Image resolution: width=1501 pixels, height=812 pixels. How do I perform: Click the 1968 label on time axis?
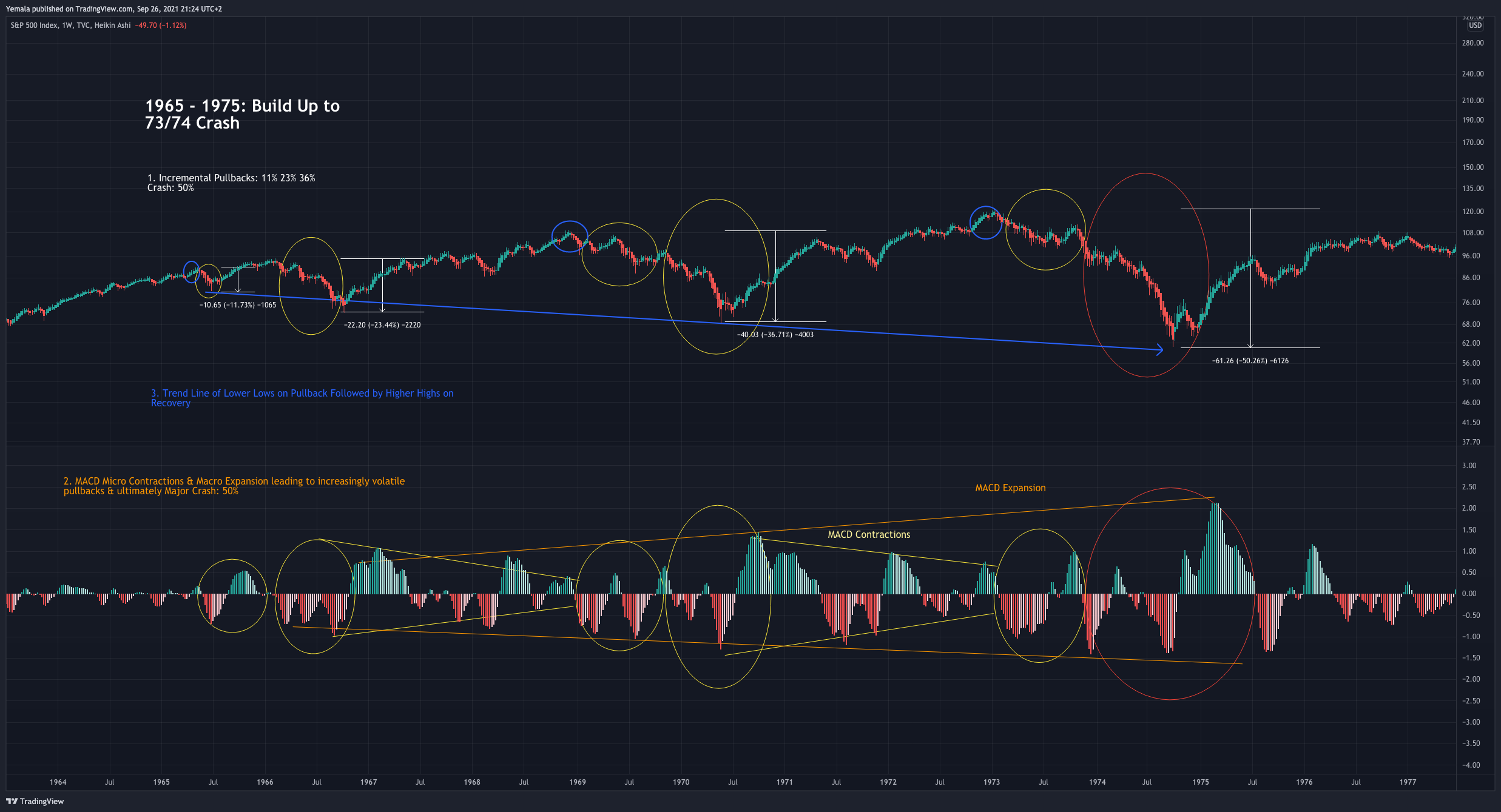pos(472,782)
